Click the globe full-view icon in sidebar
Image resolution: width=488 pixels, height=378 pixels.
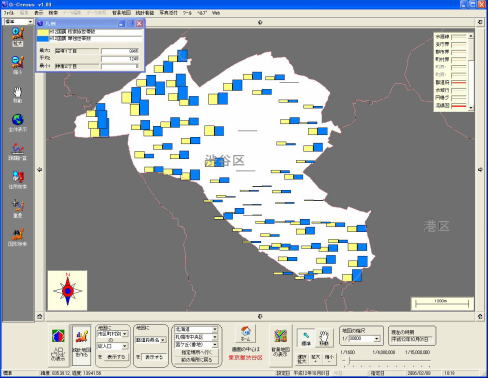tap(18, 122)
